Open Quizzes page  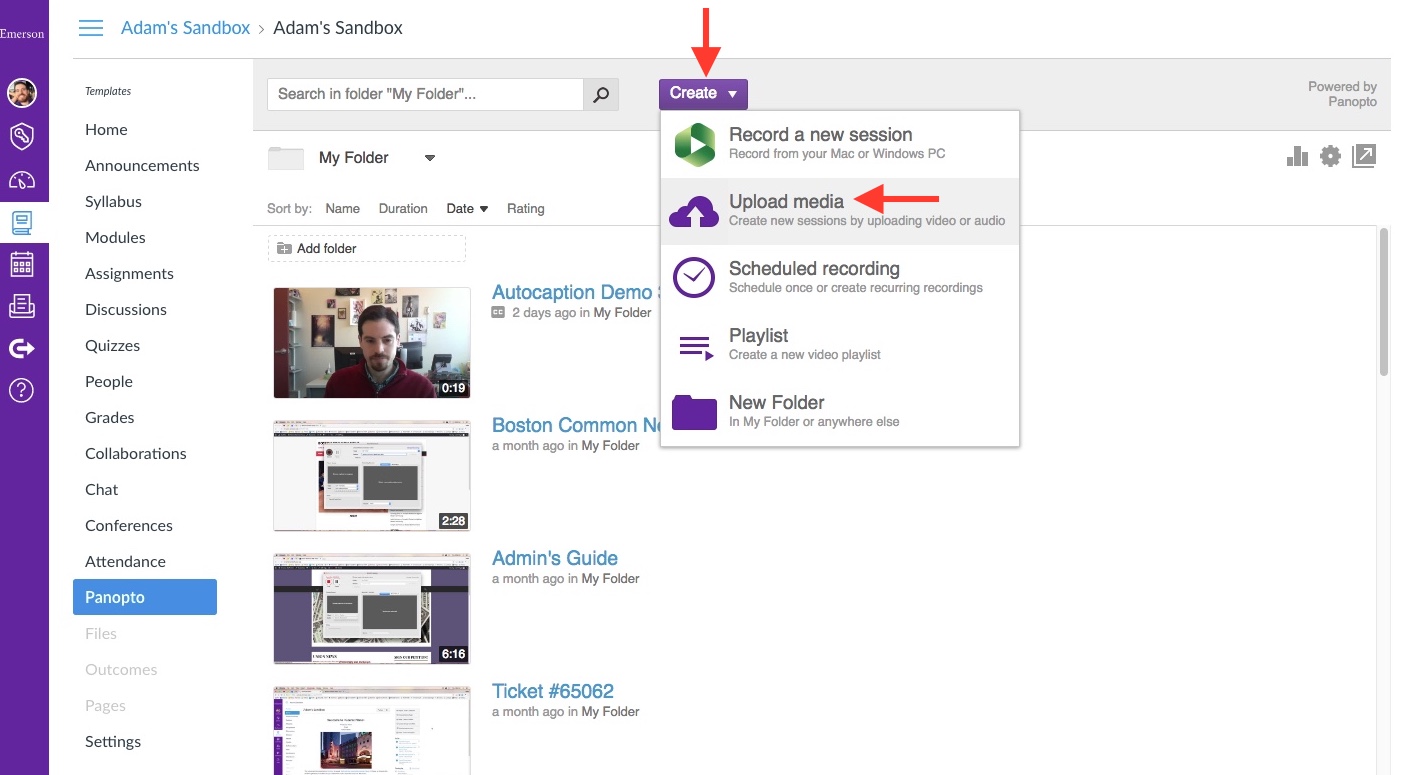(x=112, y=346)
